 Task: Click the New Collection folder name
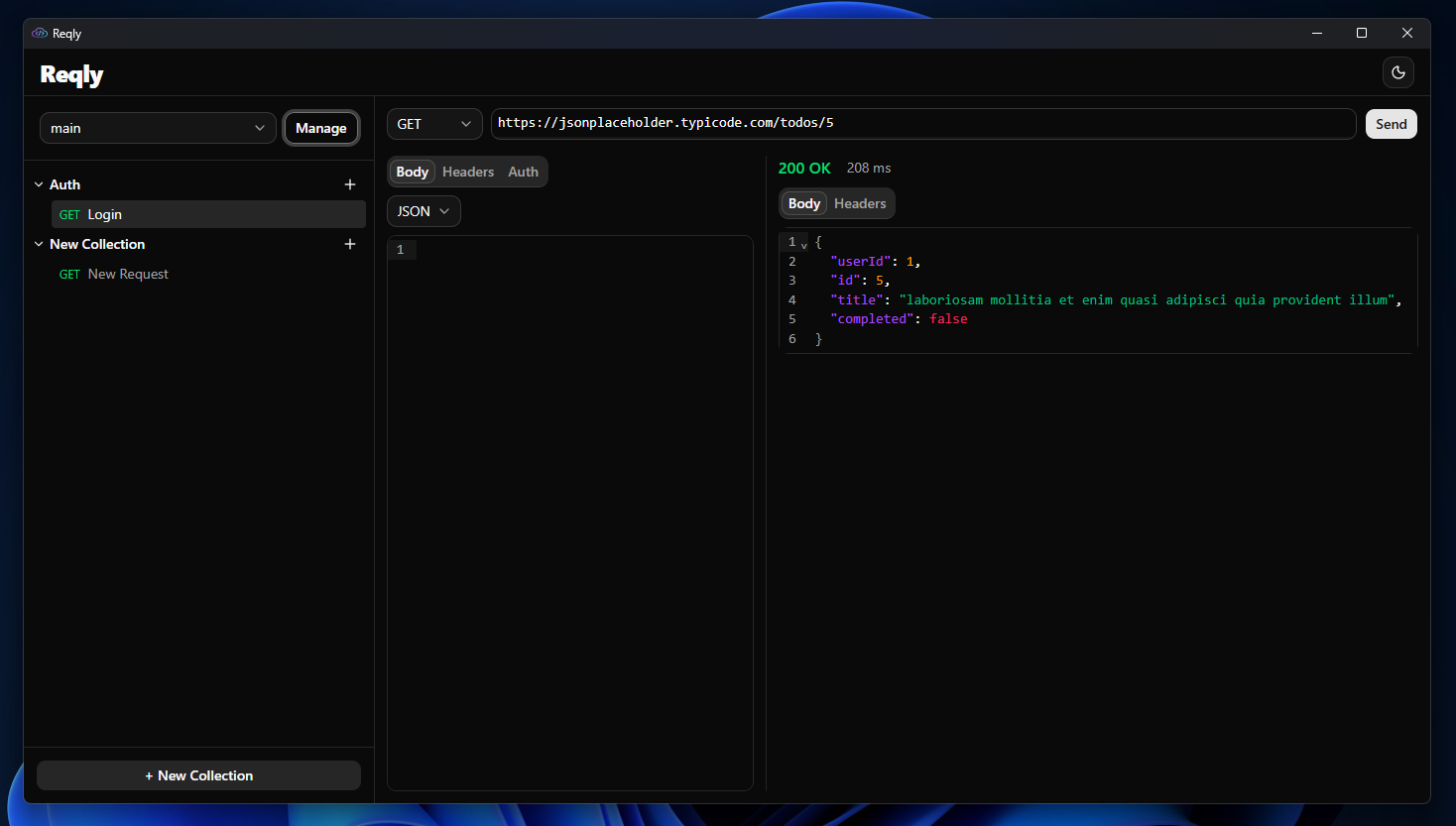click(x=97, y=244)
